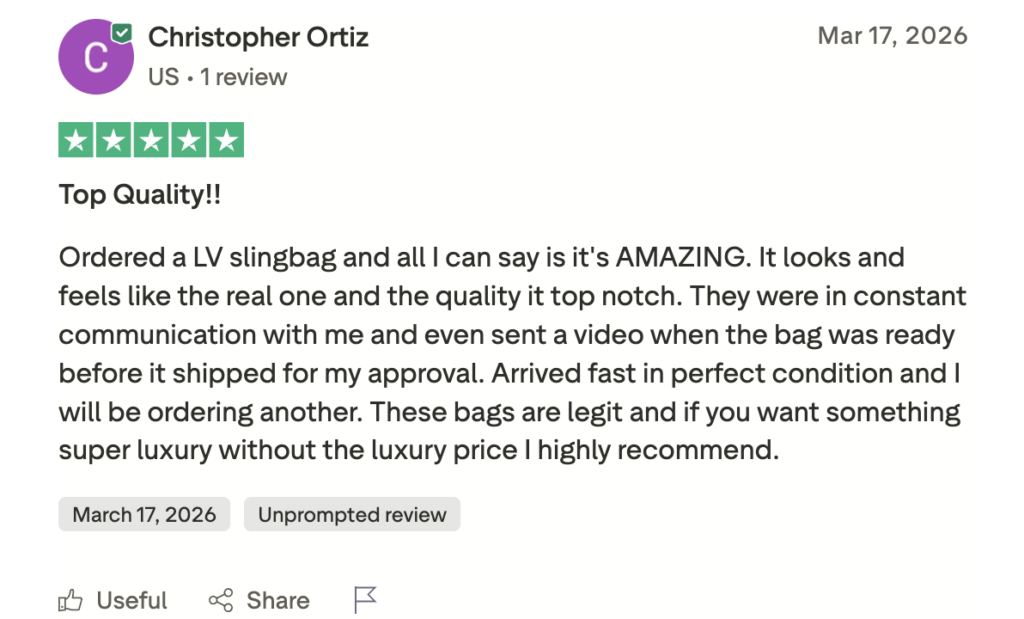The image size is (1024, 619).
Task: Click the third green rating star
Action: (151, 141)
